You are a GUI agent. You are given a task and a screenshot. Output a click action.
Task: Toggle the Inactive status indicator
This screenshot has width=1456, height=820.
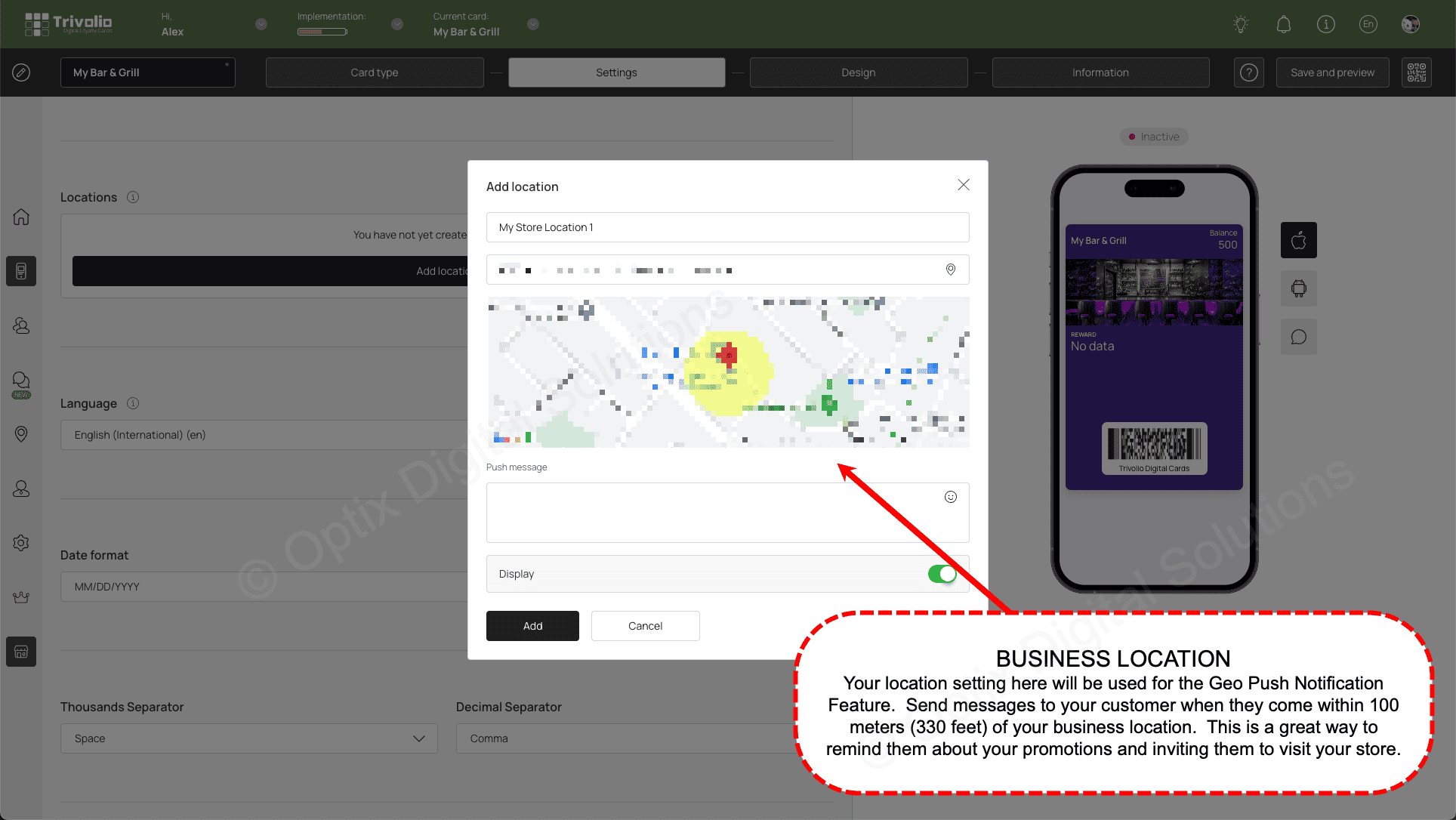1152,136
